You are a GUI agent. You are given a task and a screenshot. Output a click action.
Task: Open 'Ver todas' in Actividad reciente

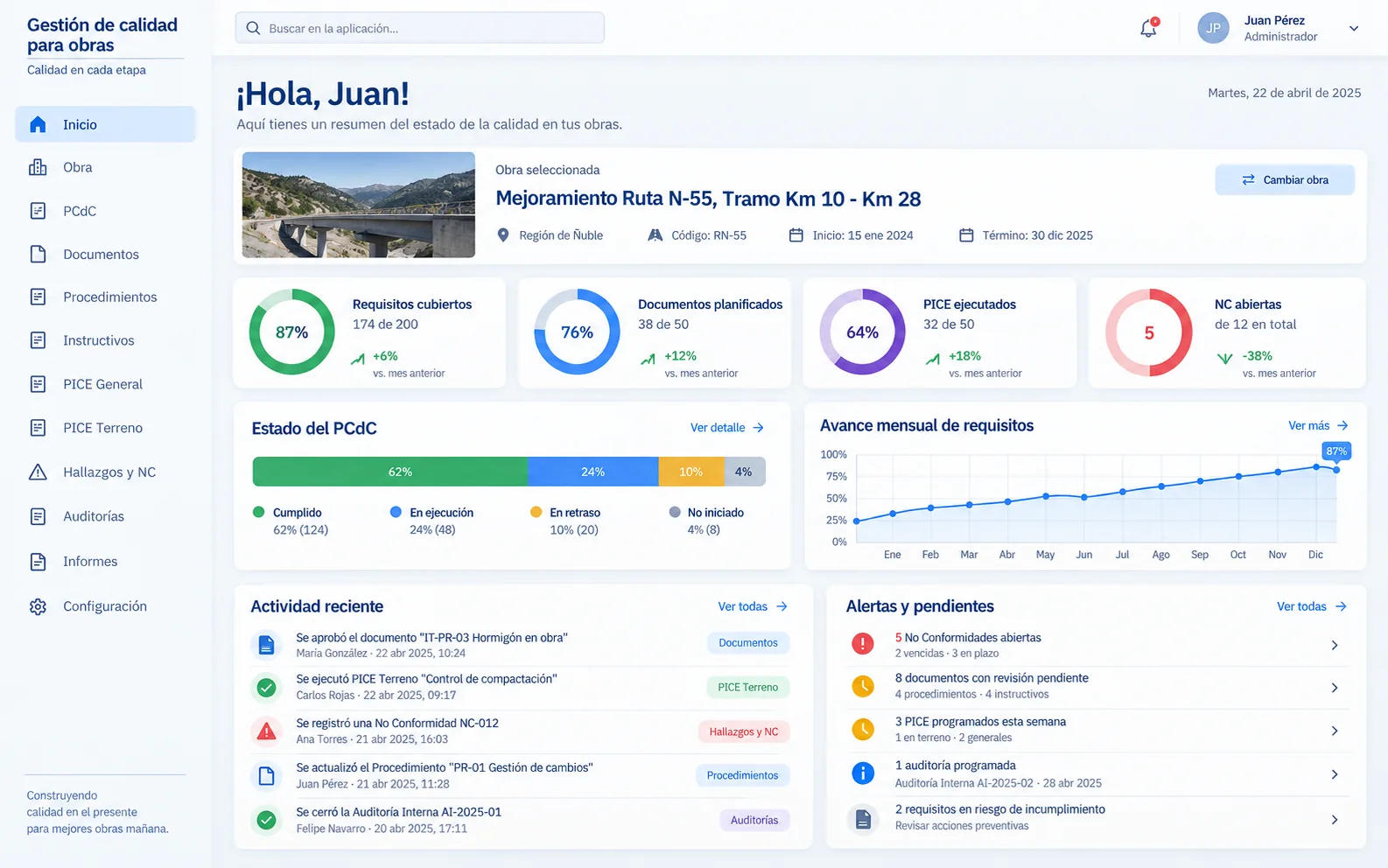(753, 606)
